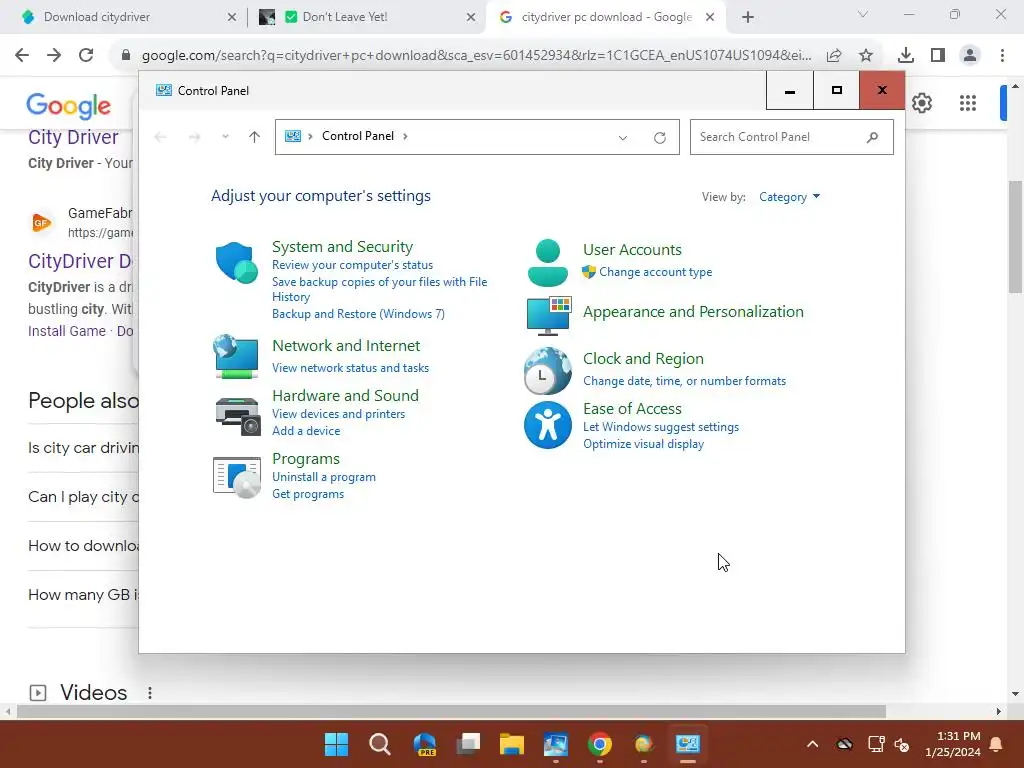This screenshot has height=768, width=1024.
Task: Open the User Accounts person icon
Action: 547,263
